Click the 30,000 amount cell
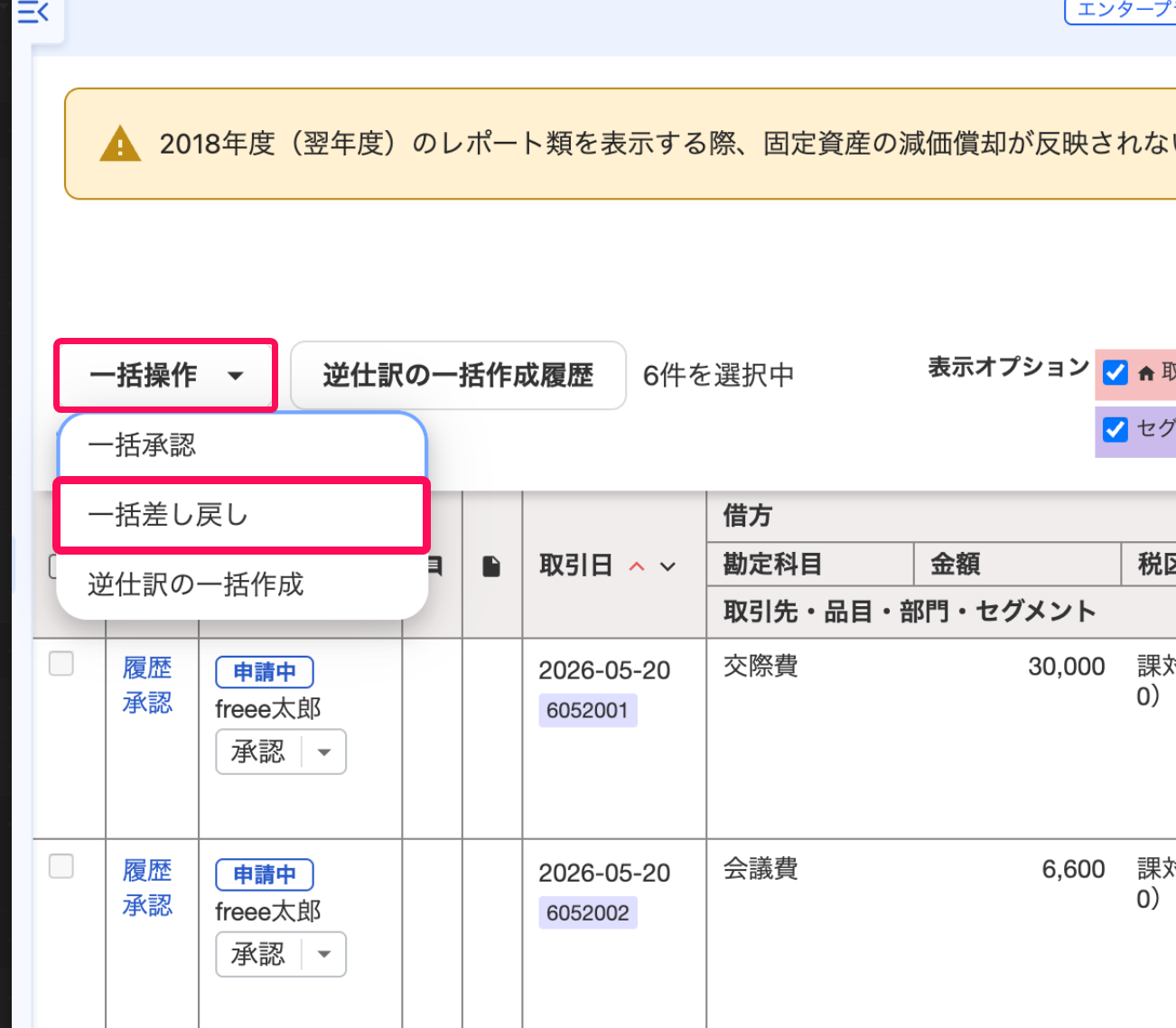Screen dimensions: 1176x1028 [x=1067, y=667]
